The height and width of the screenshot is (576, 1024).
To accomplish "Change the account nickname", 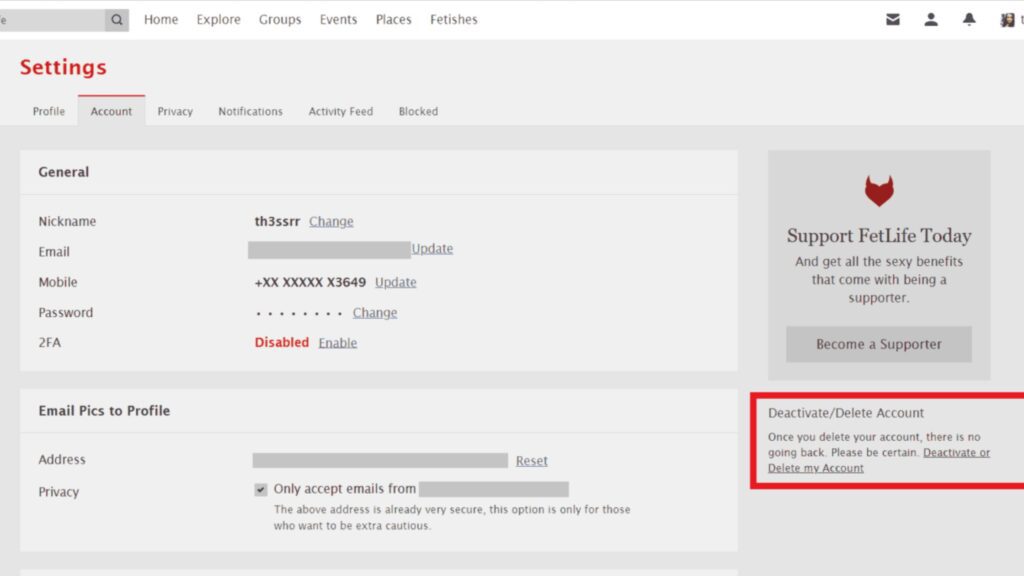I will click(331, 221).
